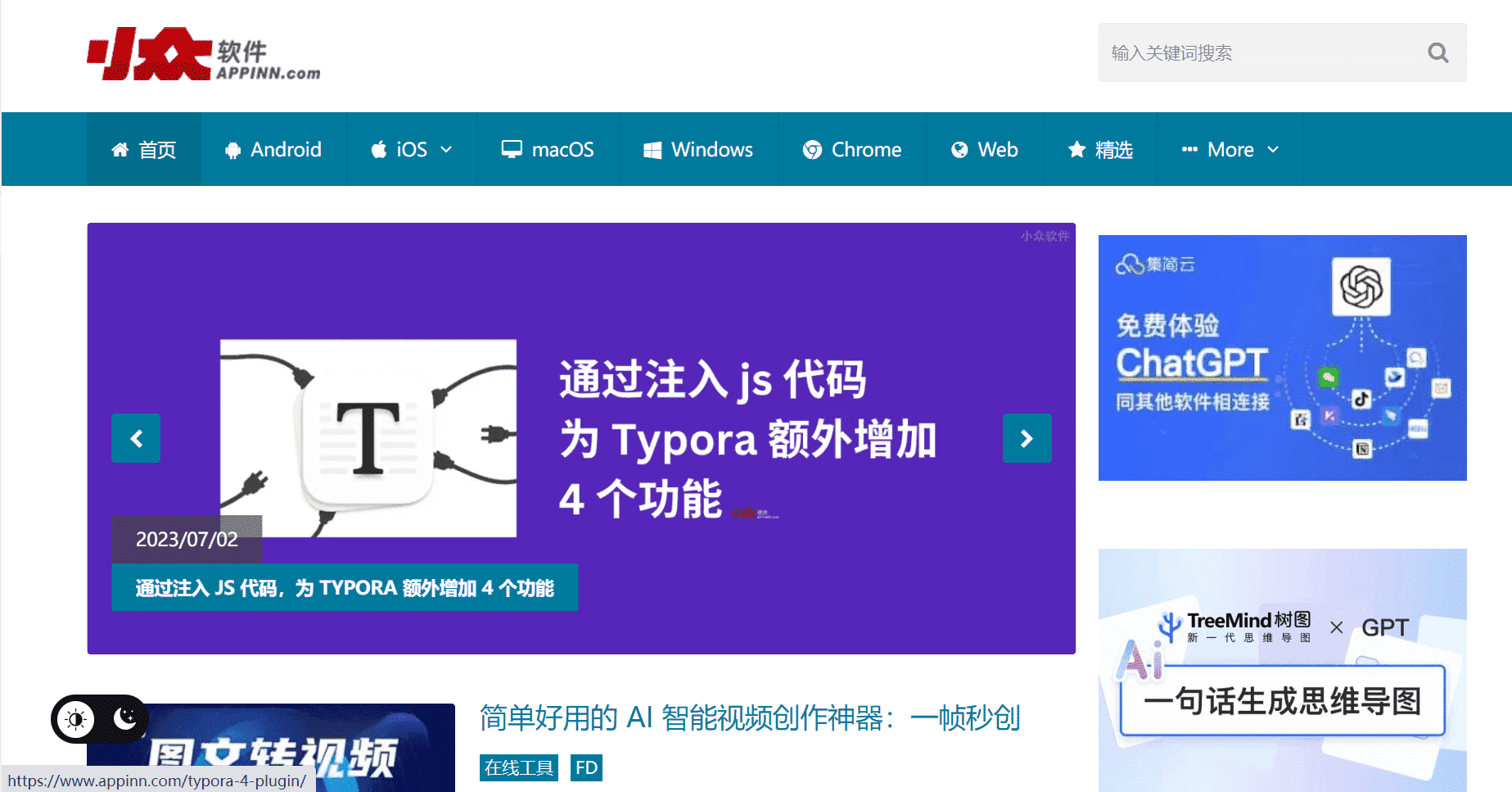Click the search magnifier icon
Image resolution: width=1512 pixels, height=792 pixels.
1438,53
